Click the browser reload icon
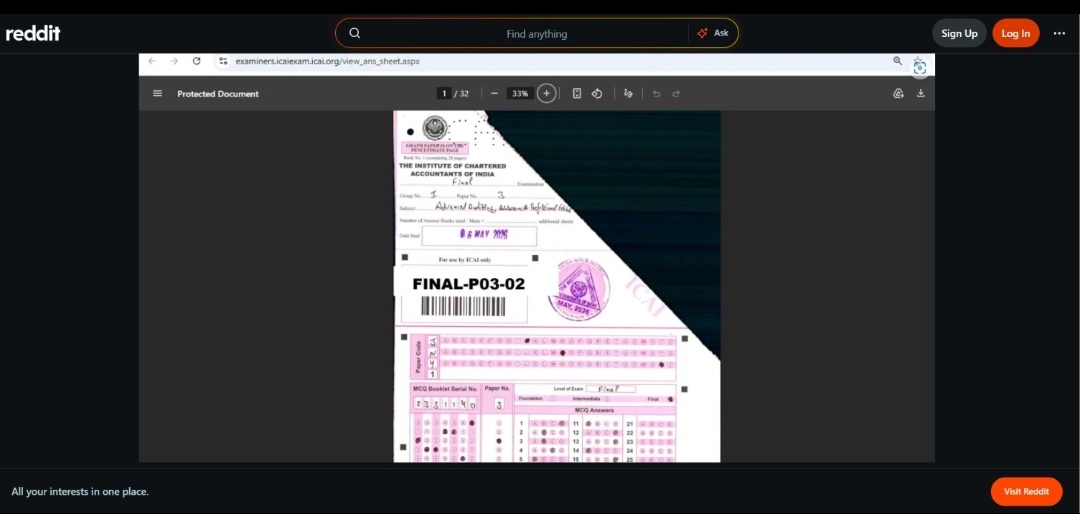Image resolution: width=1080 pixels, height=514 pixels. pyautogui.click(x=196, y=61)
